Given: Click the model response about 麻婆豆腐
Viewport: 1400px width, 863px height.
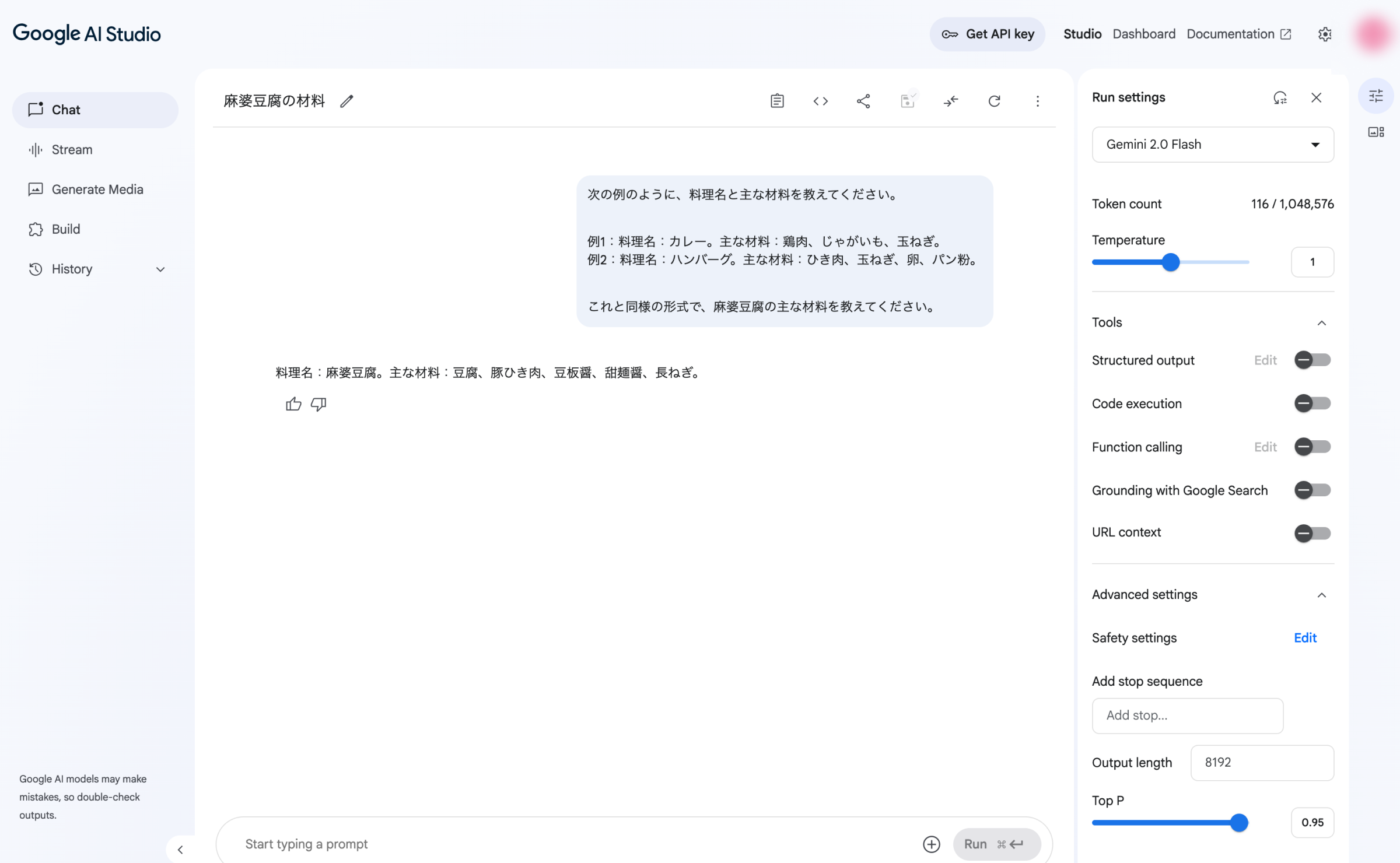Looking at the screenshot, I should (489, 373).
